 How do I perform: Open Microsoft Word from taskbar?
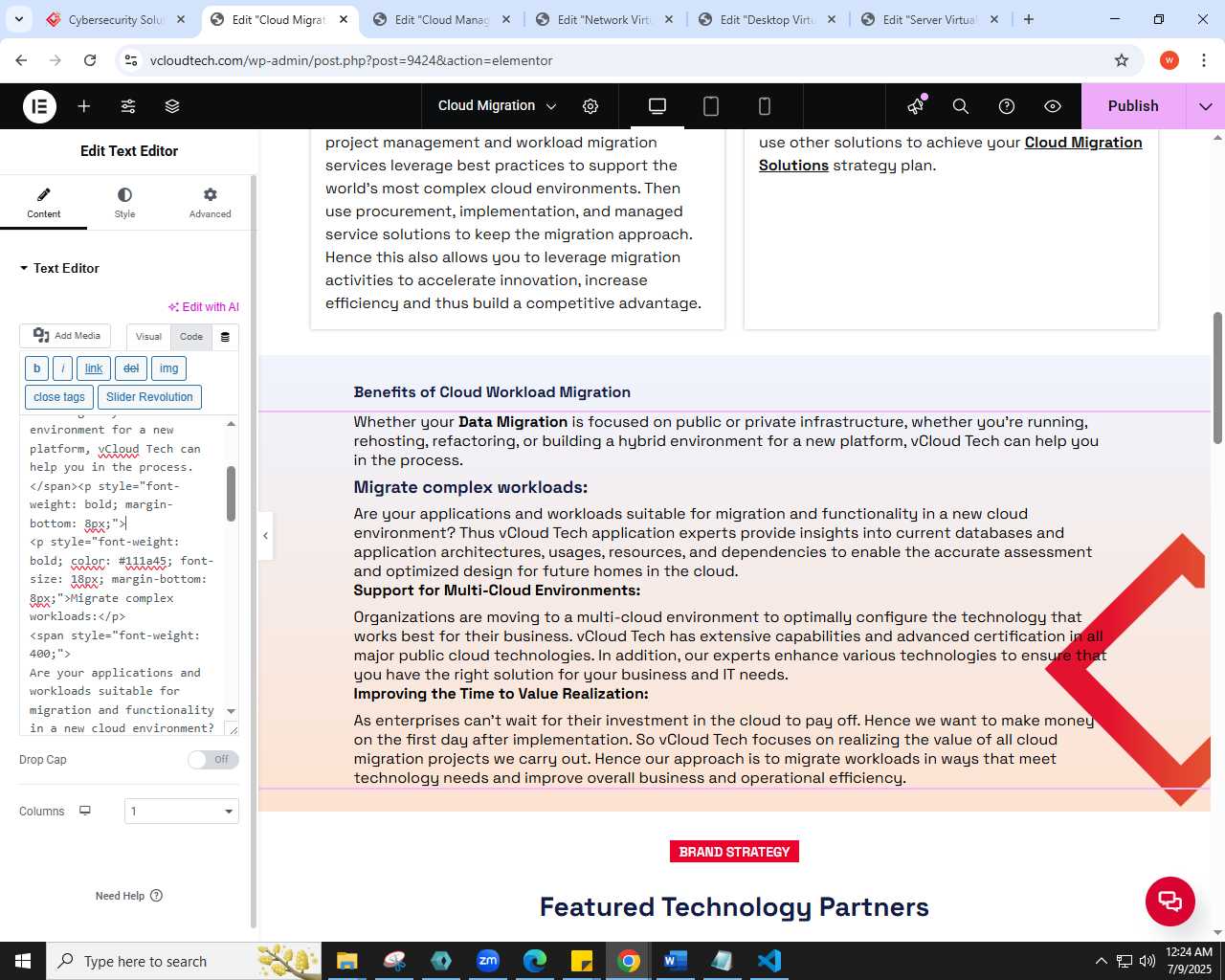click(675, 961)
